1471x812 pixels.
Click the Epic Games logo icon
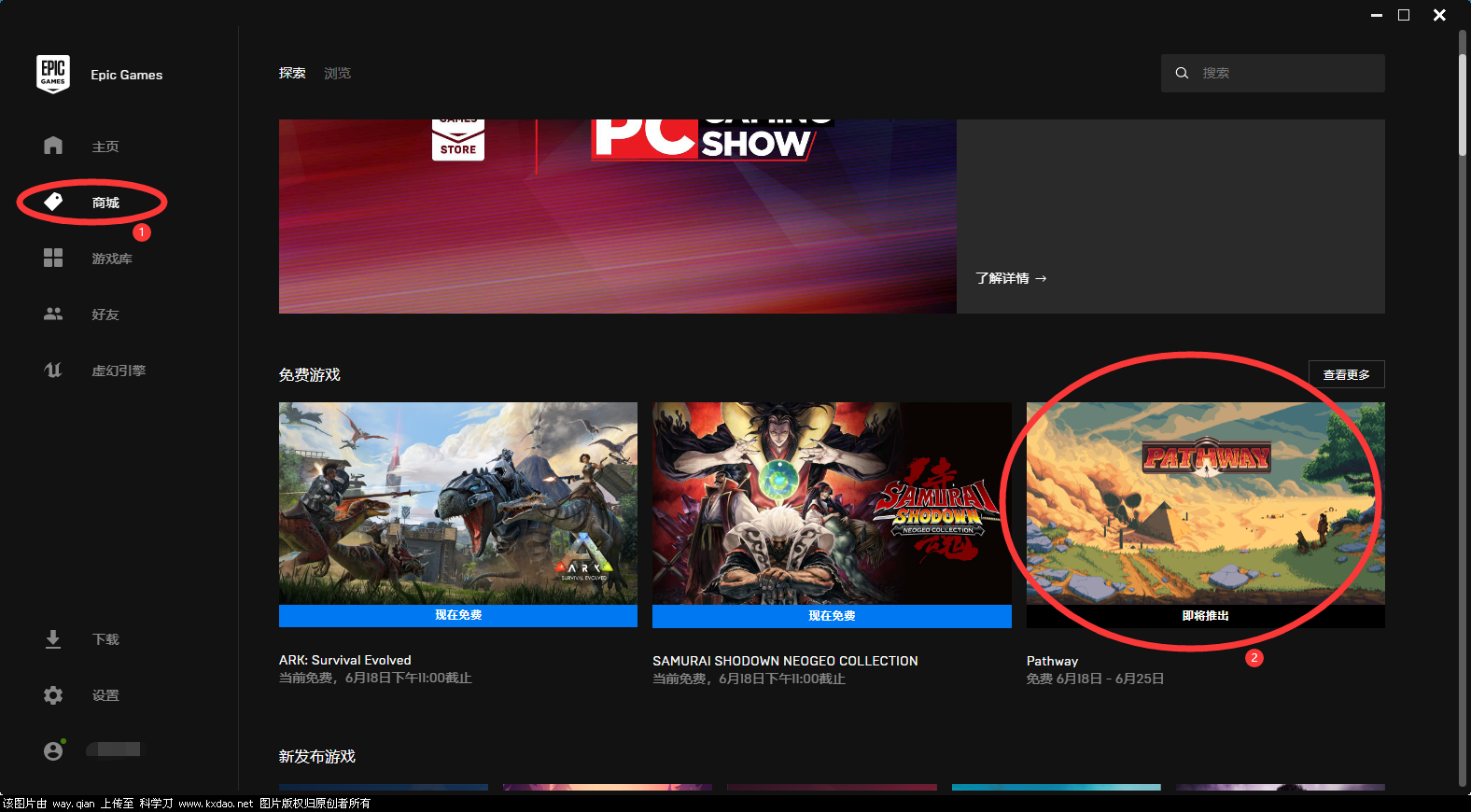[53, 74]
